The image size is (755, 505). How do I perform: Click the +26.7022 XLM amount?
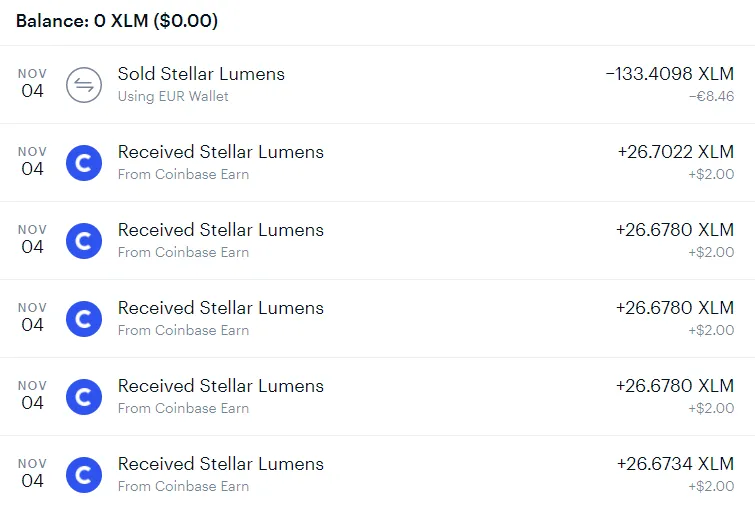676,152
